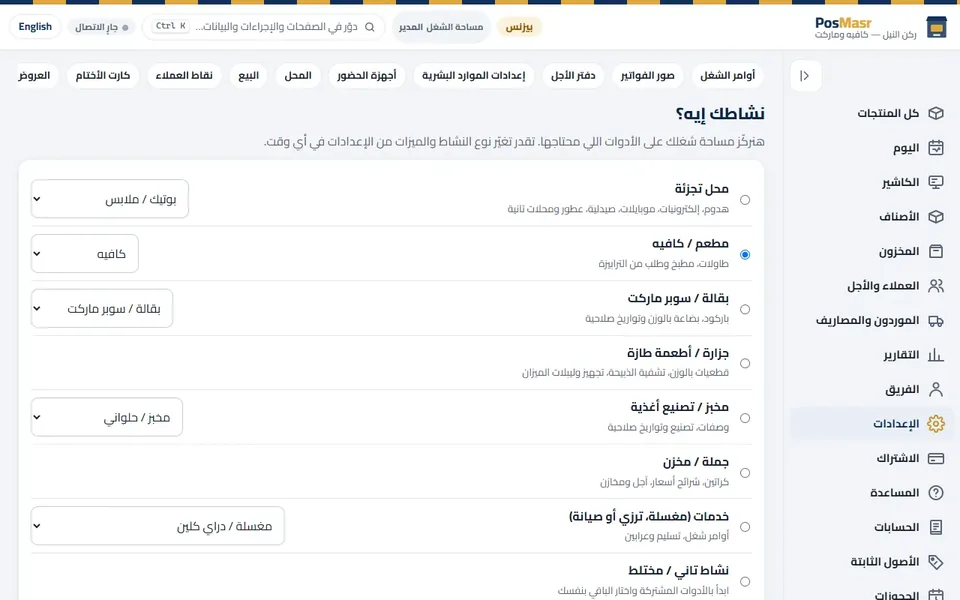Go to كل المنتجات in the sidebar
The image size is (960, 600).
coord(872,113)
